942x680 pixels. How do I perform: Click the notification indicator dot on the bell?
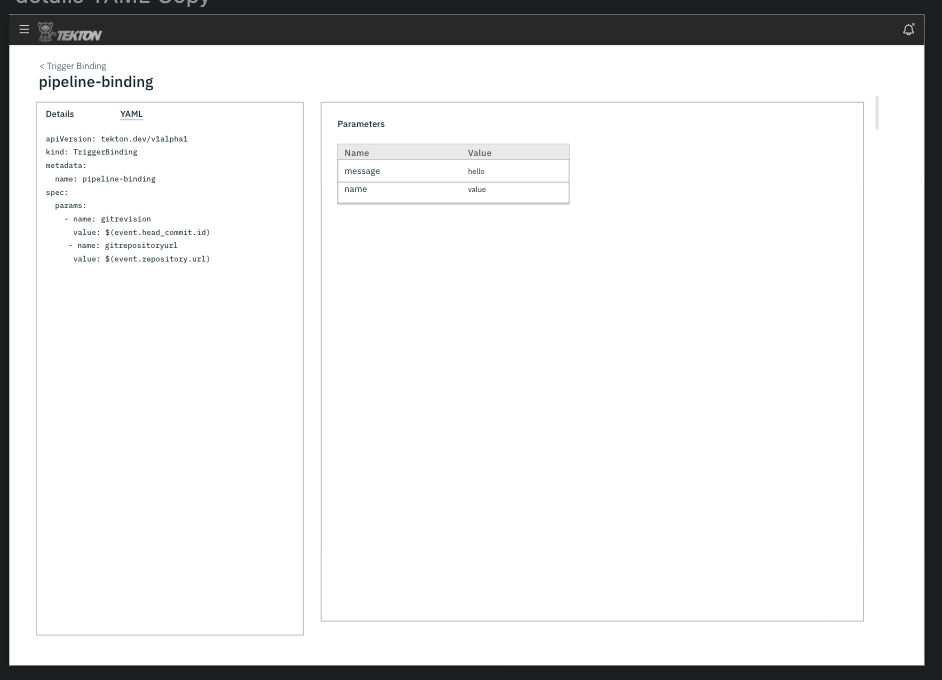click(x=912, y=24)
